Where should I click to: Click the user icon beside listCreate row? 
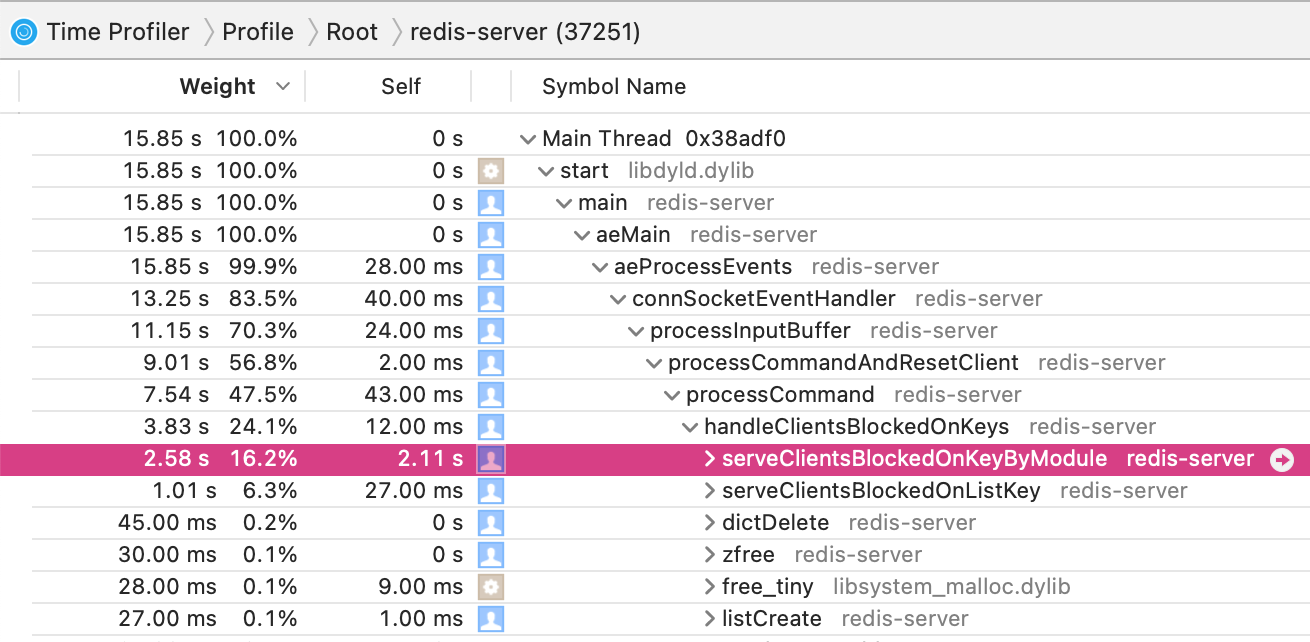pos(490,619)
